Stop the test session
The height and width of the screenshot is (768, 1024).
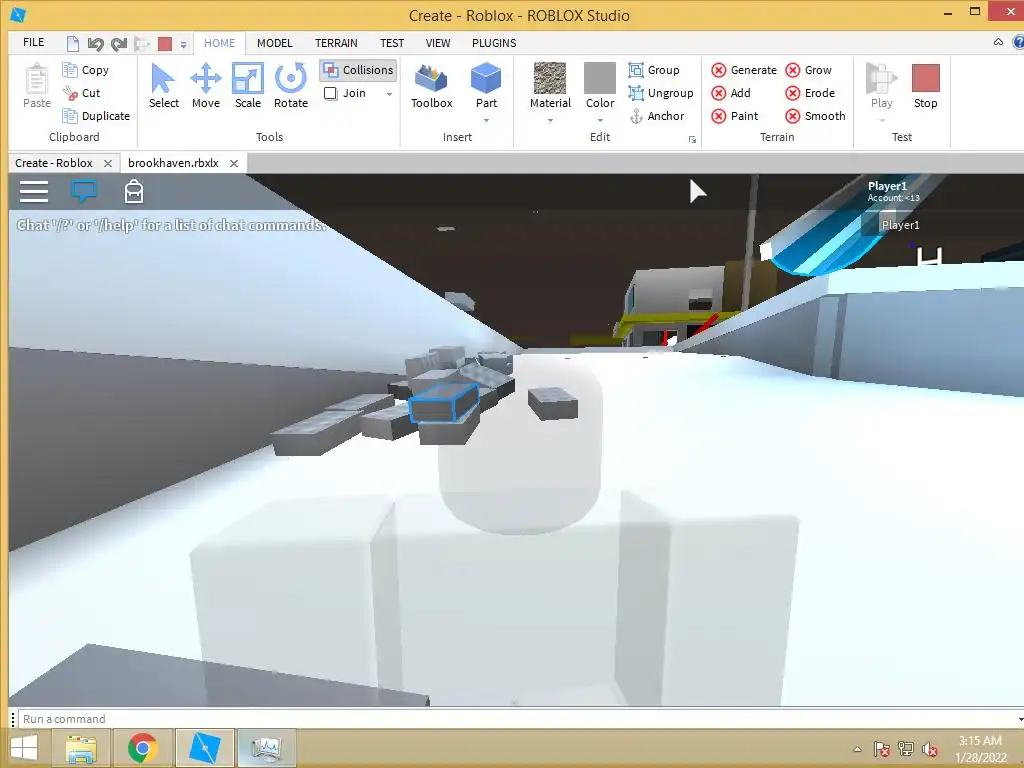(925, 86)
